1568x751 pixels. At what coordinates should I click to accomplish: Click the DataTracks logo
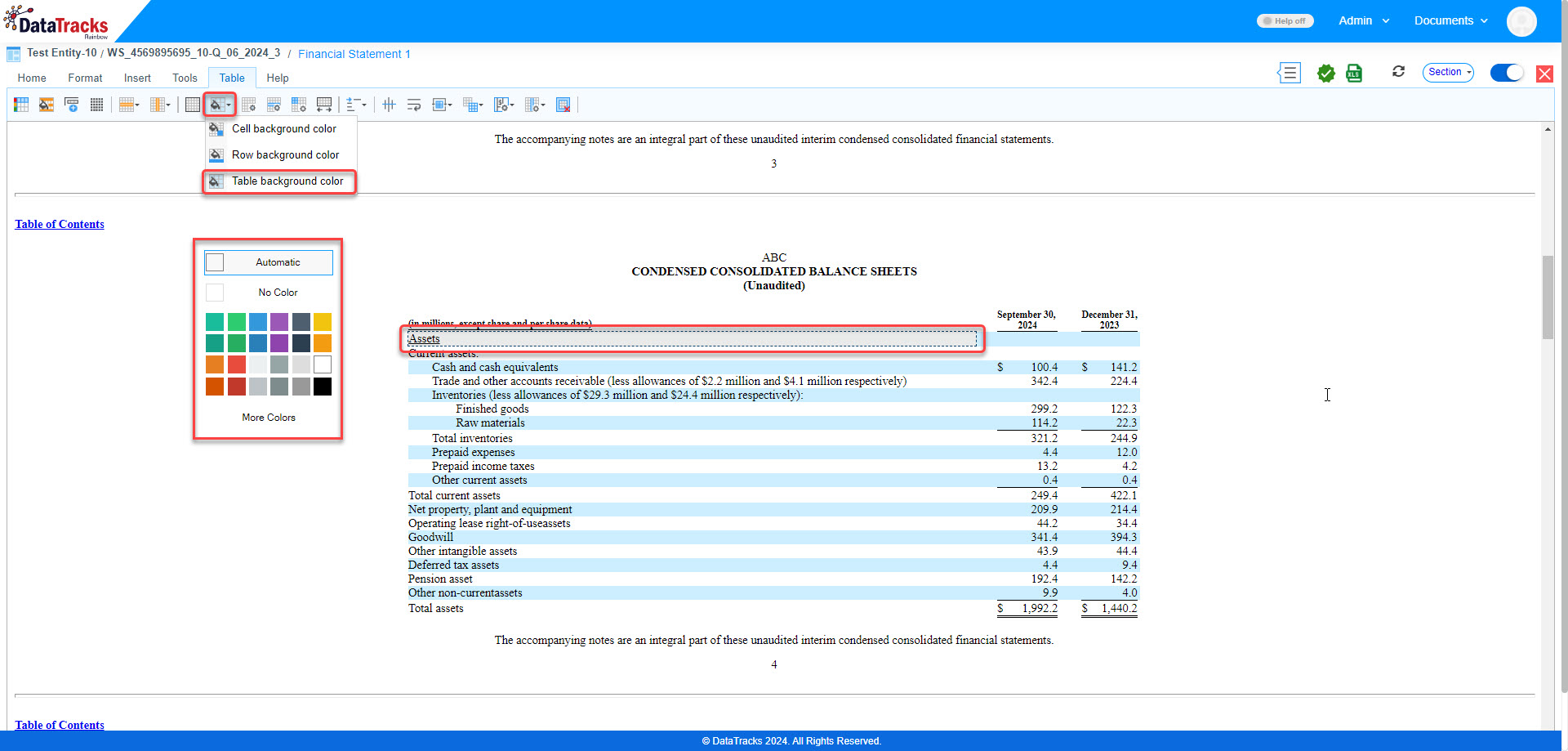(x=56, y=22)
